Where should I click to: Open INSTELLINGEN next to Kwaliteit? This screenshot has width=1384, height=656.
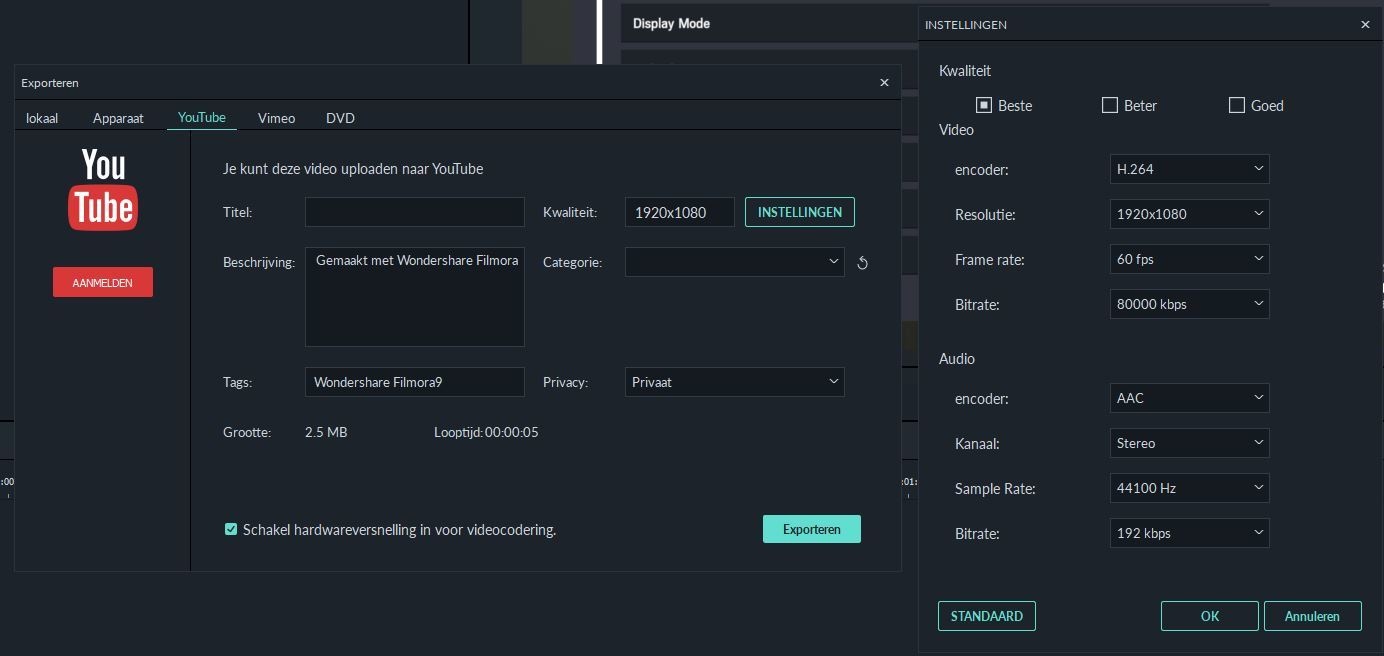coord(800,212)
